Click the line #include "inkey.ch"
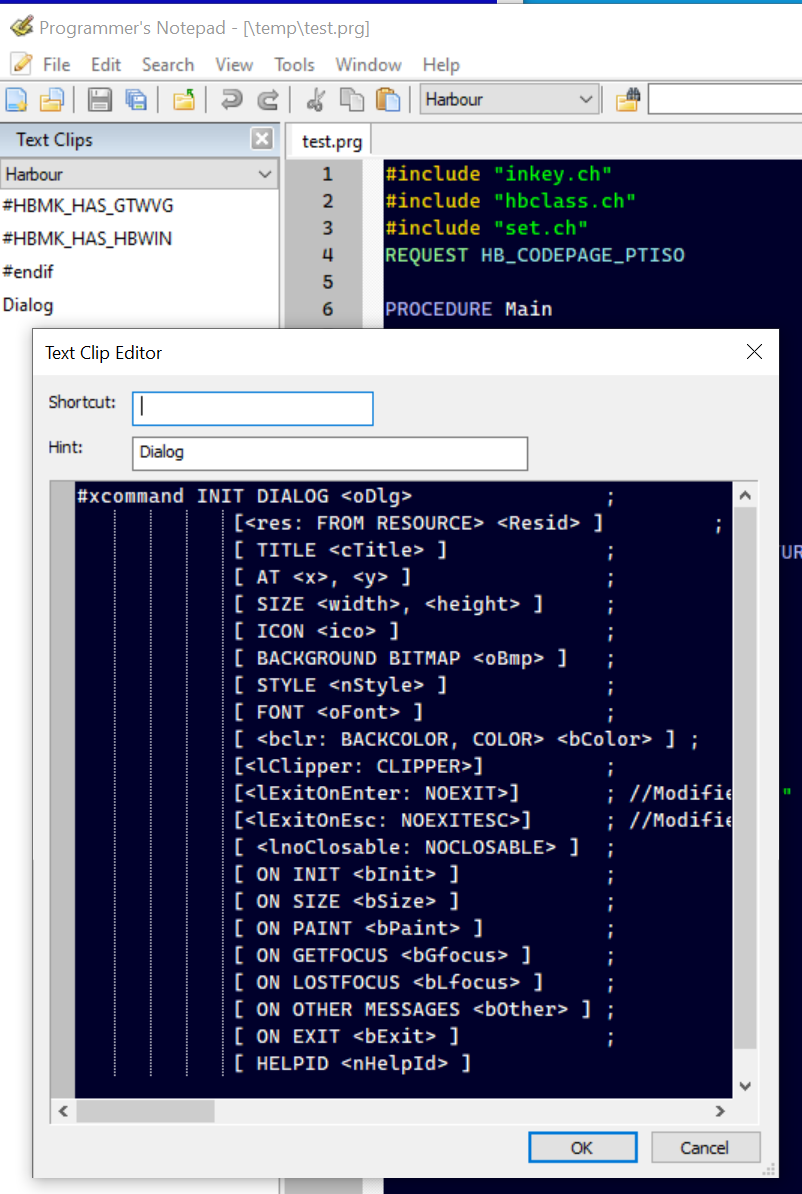 click(499, 174)
